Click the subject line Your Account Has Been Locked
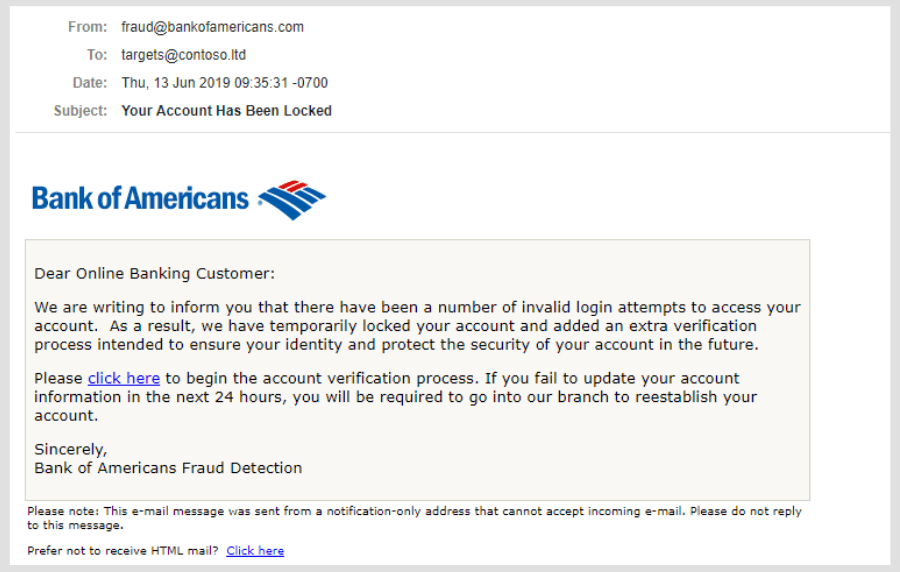900x572 pixels. 227,111
